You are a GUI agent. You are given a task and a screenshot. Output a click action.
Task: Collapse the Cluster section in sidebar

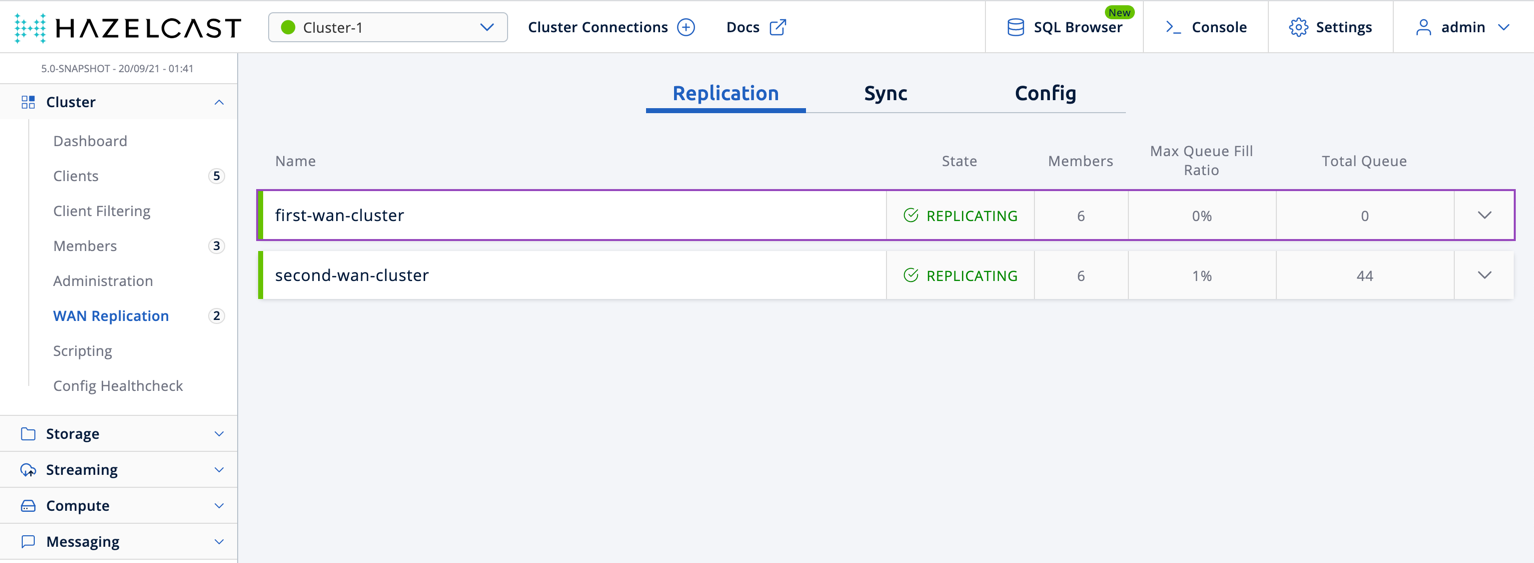click(219, 102)
